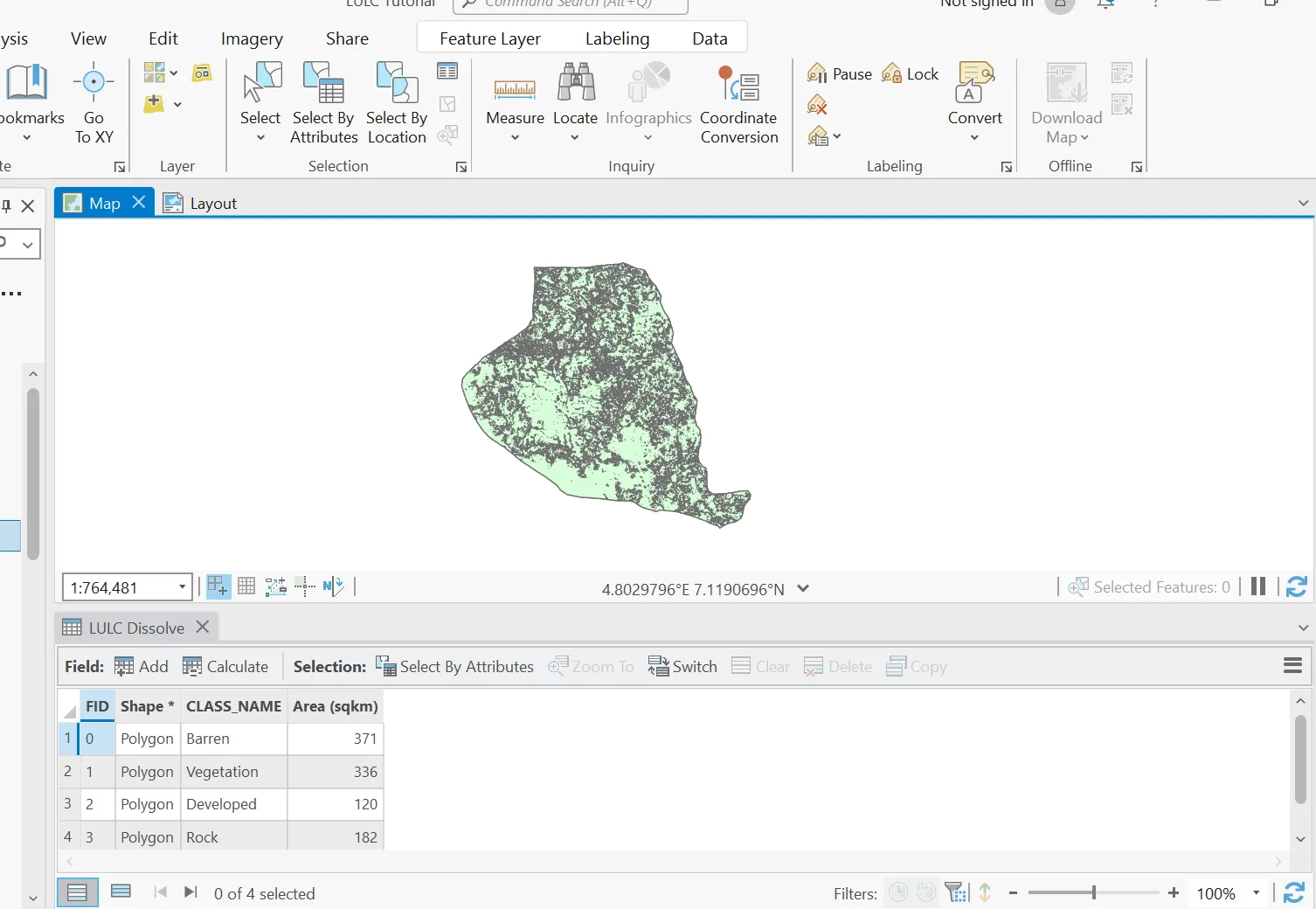Open the Labeling ribbon tab
Viewport: 1316px width, 909px height.
point(617,38)
